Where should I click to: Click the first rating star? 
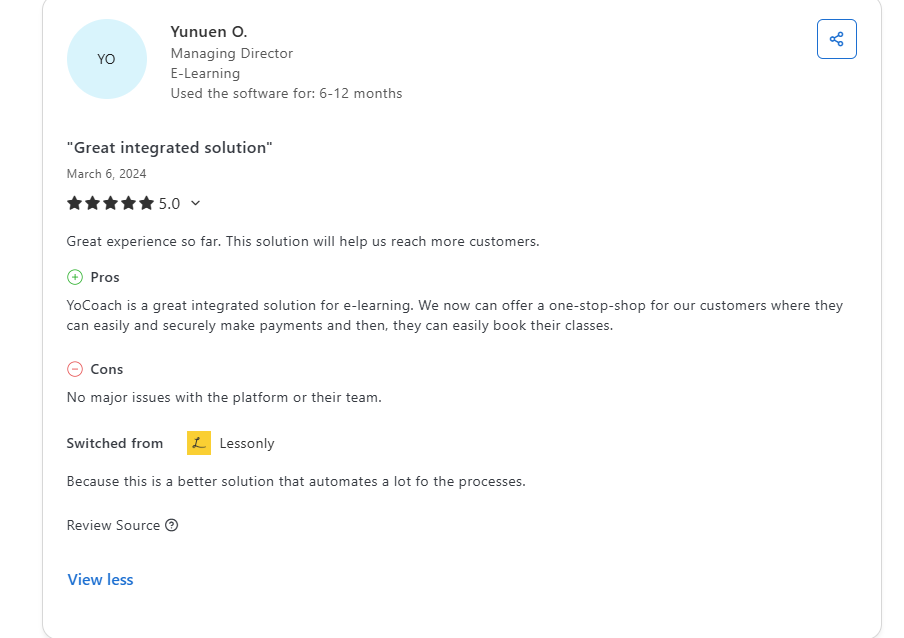[x=75, y=203]
